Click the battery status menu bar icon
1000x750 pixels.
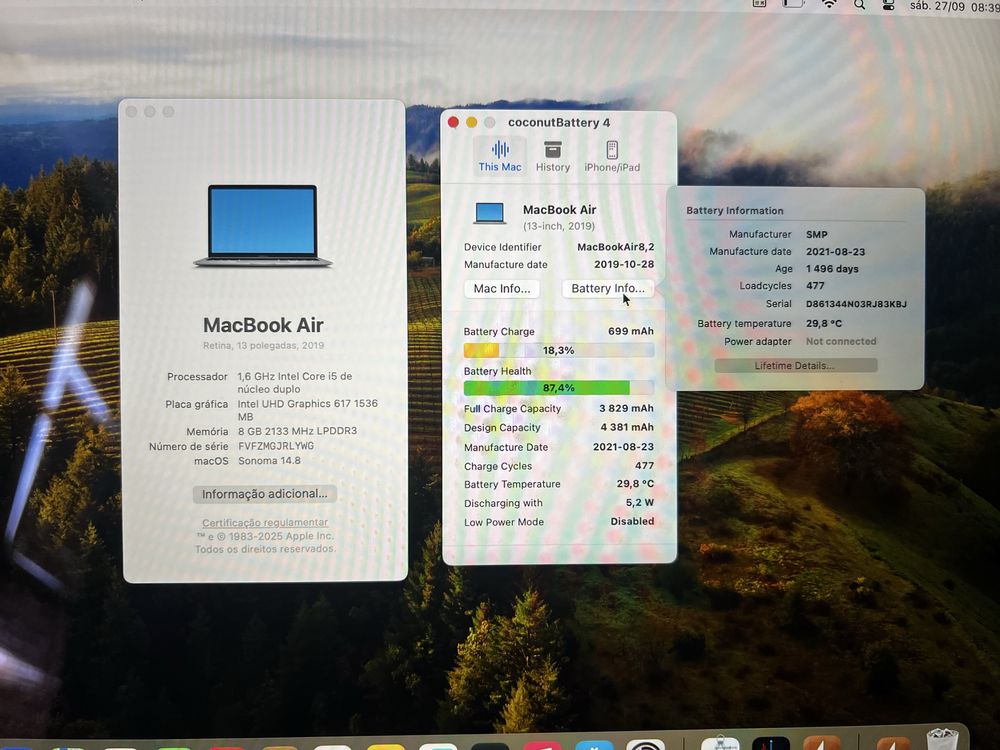point(793,4)
